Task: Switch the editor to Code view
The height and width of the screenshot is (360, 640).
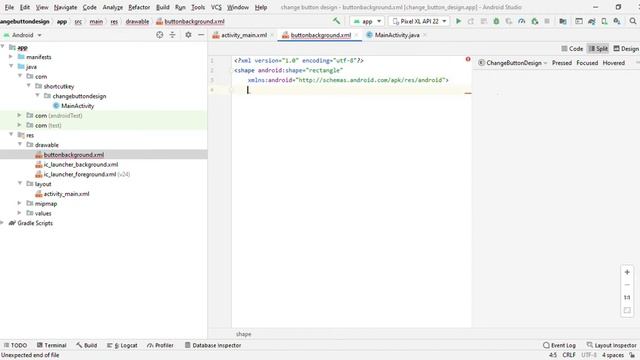Action: click(x=572, y=49)
